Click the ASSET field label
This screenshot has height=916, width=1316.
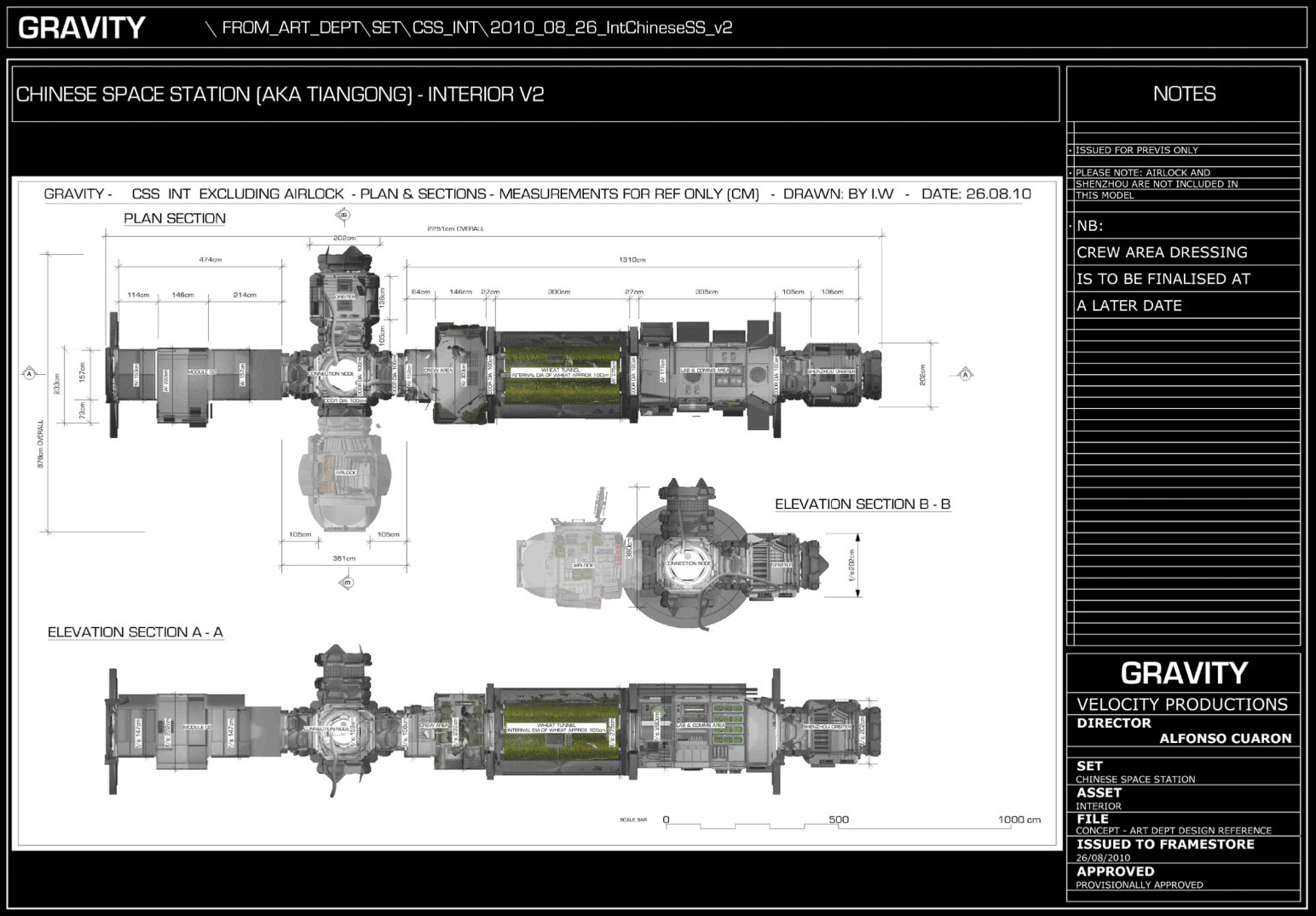coord(1099,792)
